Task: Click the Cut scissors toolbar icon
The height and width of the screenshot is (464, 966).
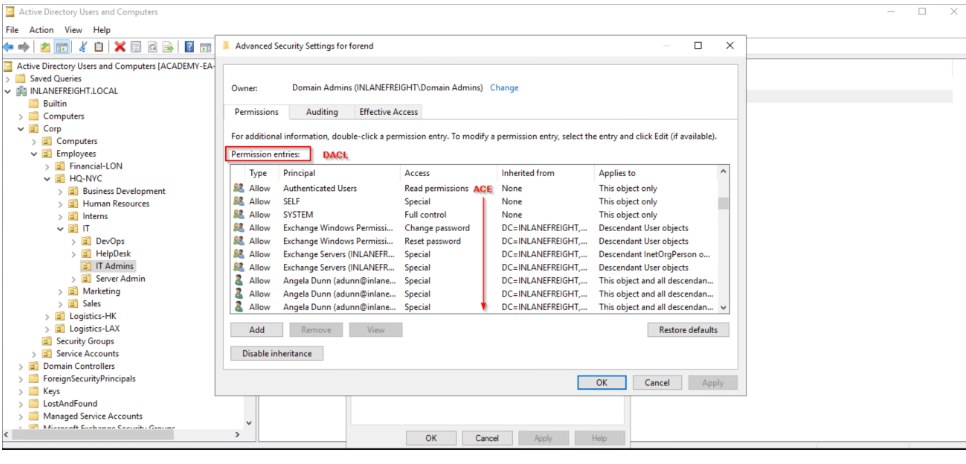Action: pyautogui.click(x=83, y=47)
